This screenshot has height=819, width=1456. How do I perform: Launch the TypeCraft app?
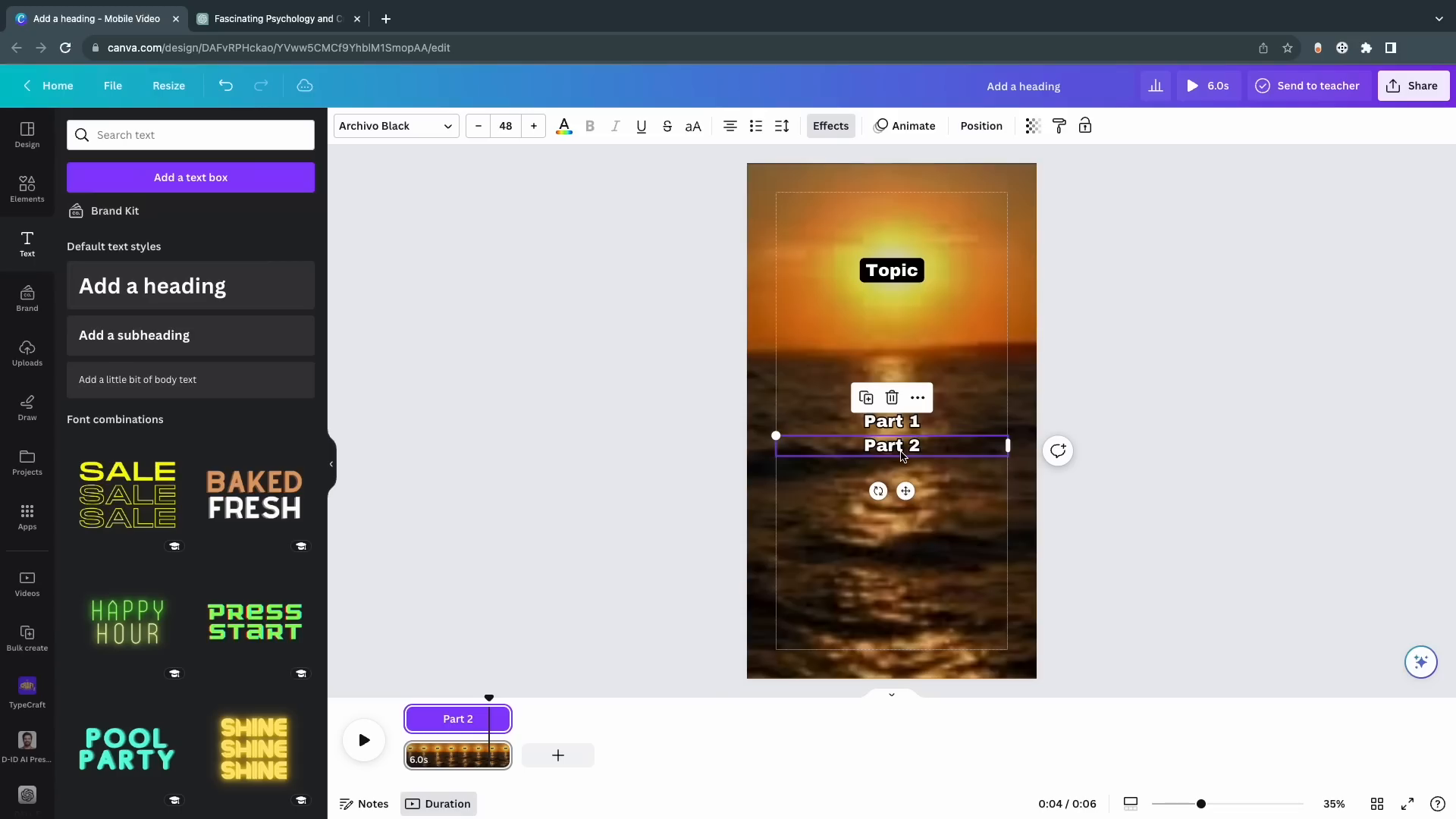click(27, 692)
